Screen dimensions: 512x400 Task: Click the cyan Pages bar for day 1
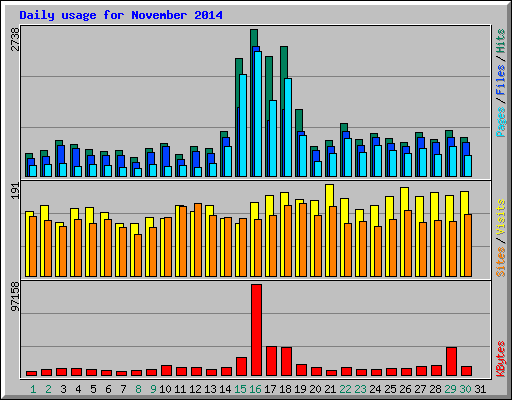pos(33,171)
